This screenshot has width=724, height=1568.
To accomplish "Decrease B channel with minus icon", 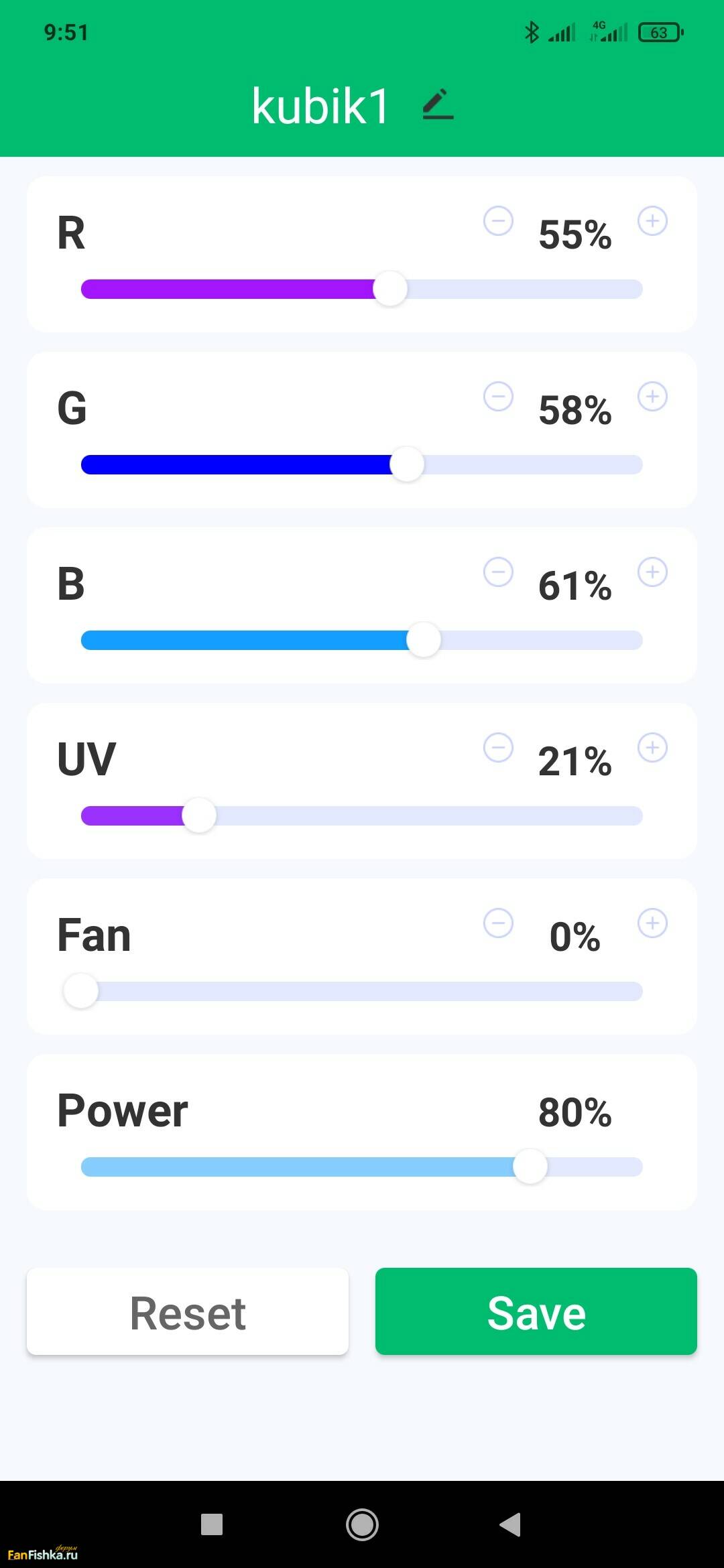I will click(x=498, y=572).
